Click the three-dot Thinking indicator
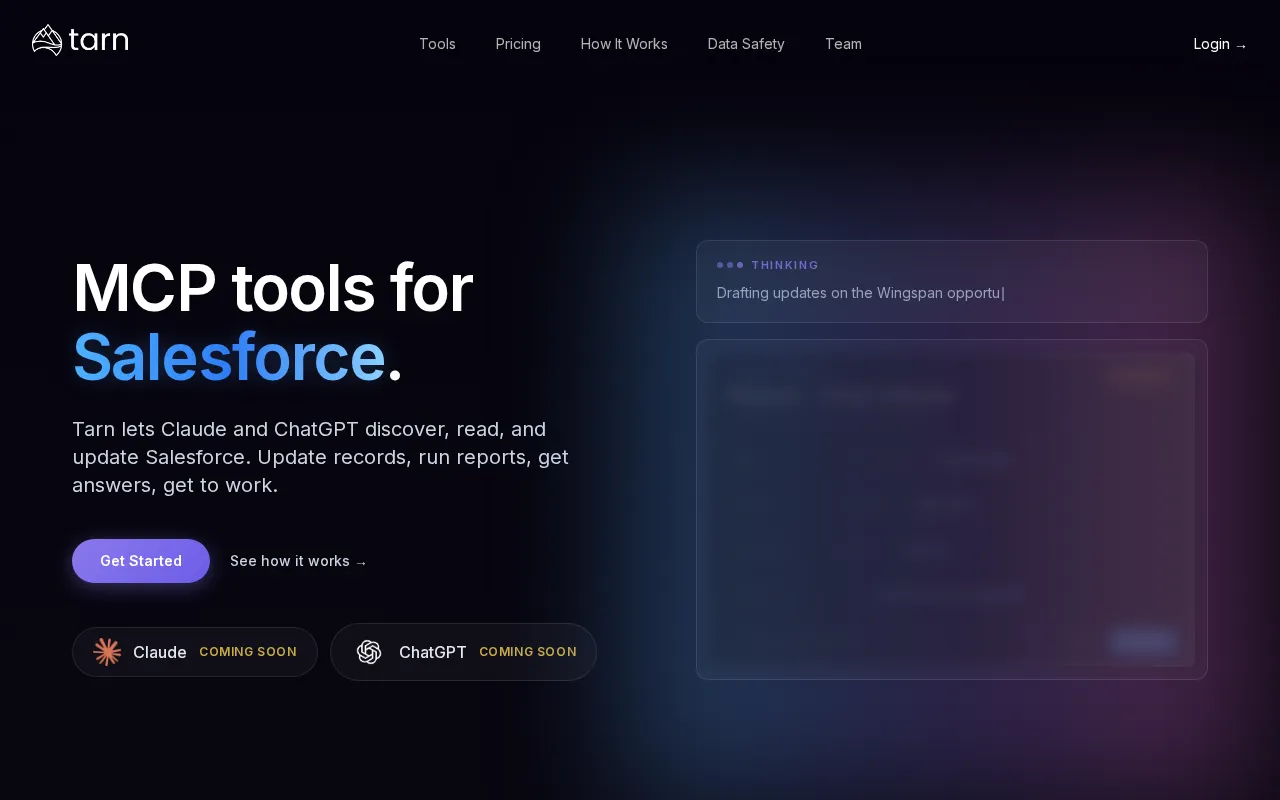1280x800 pixels. pyautogui.click(x=730, y=265)
